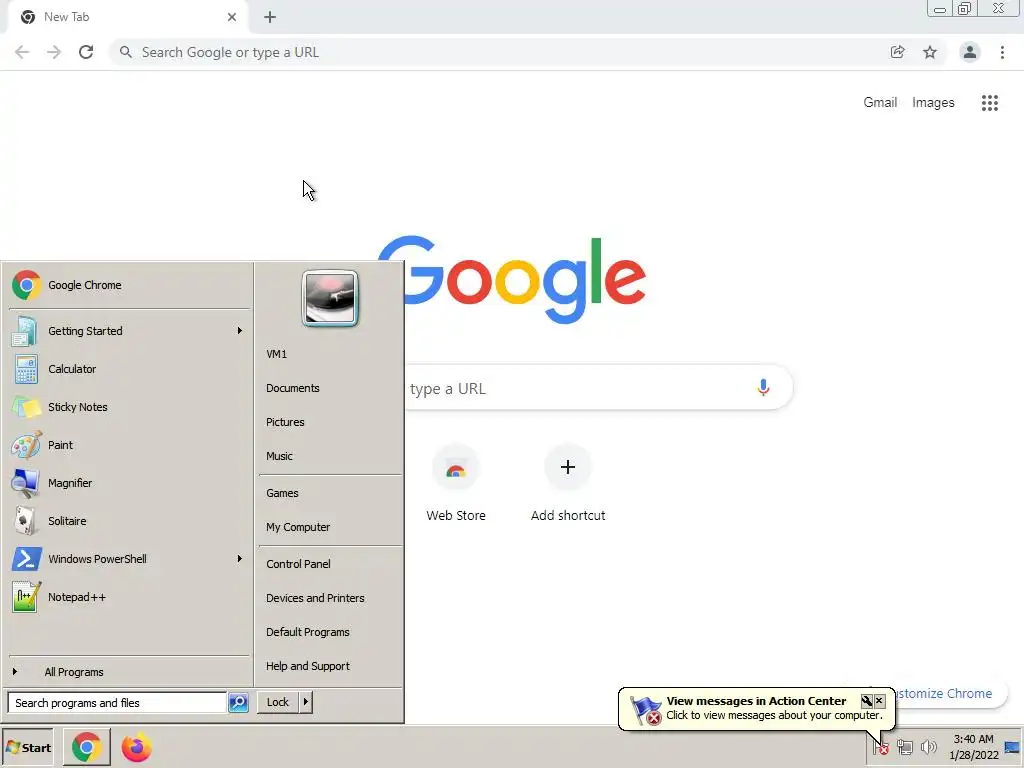
Task: Click the network icon in system tray
Action: pyautogui.click(x=904, y=747)
